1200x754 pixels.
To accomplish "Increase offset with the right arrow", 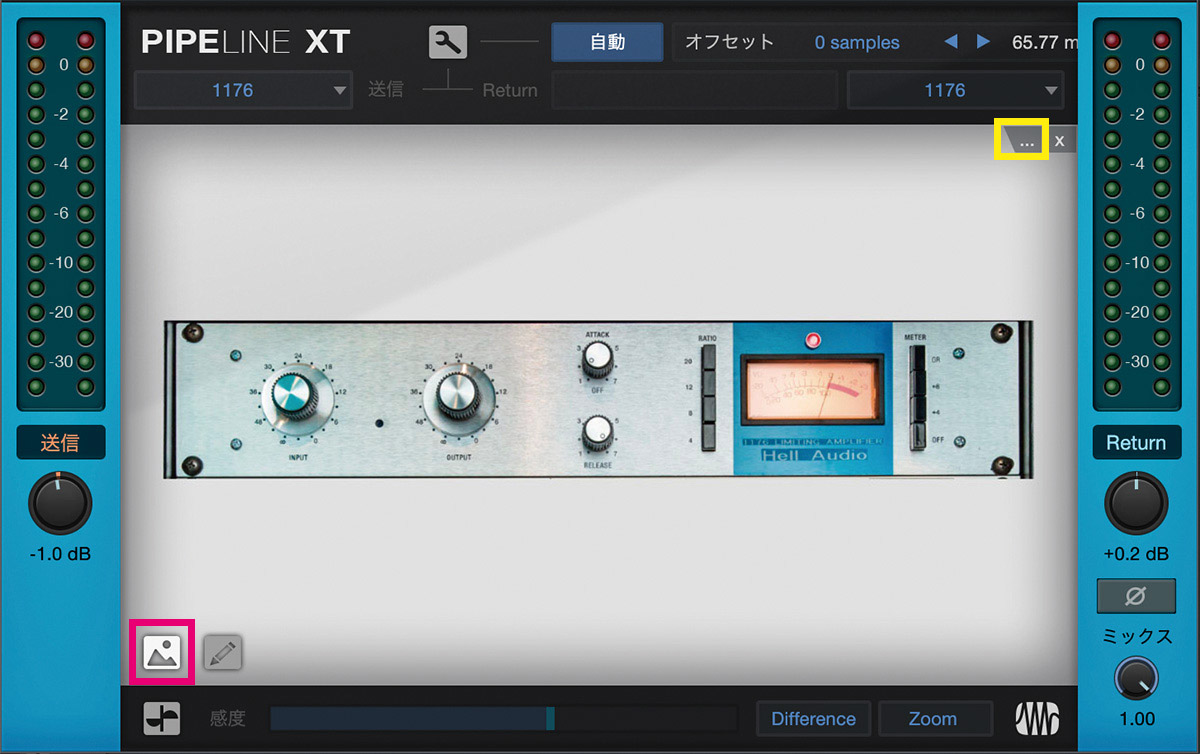I will coord(983,42).
